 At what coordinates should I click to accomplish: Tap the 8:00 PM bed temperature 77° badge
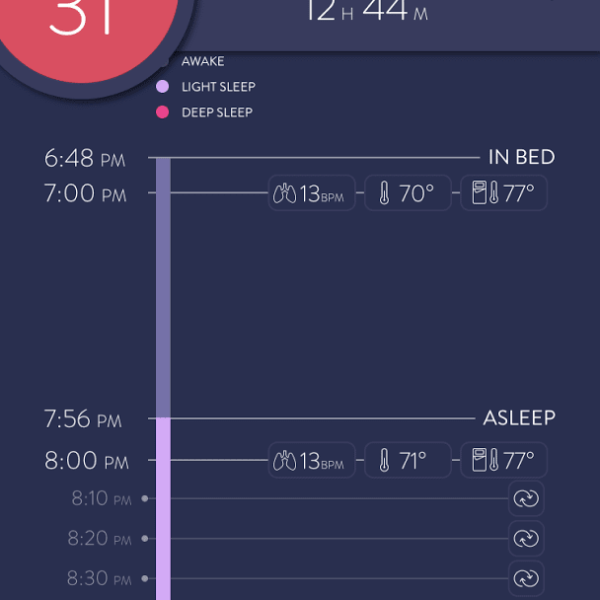pos(504,460)
